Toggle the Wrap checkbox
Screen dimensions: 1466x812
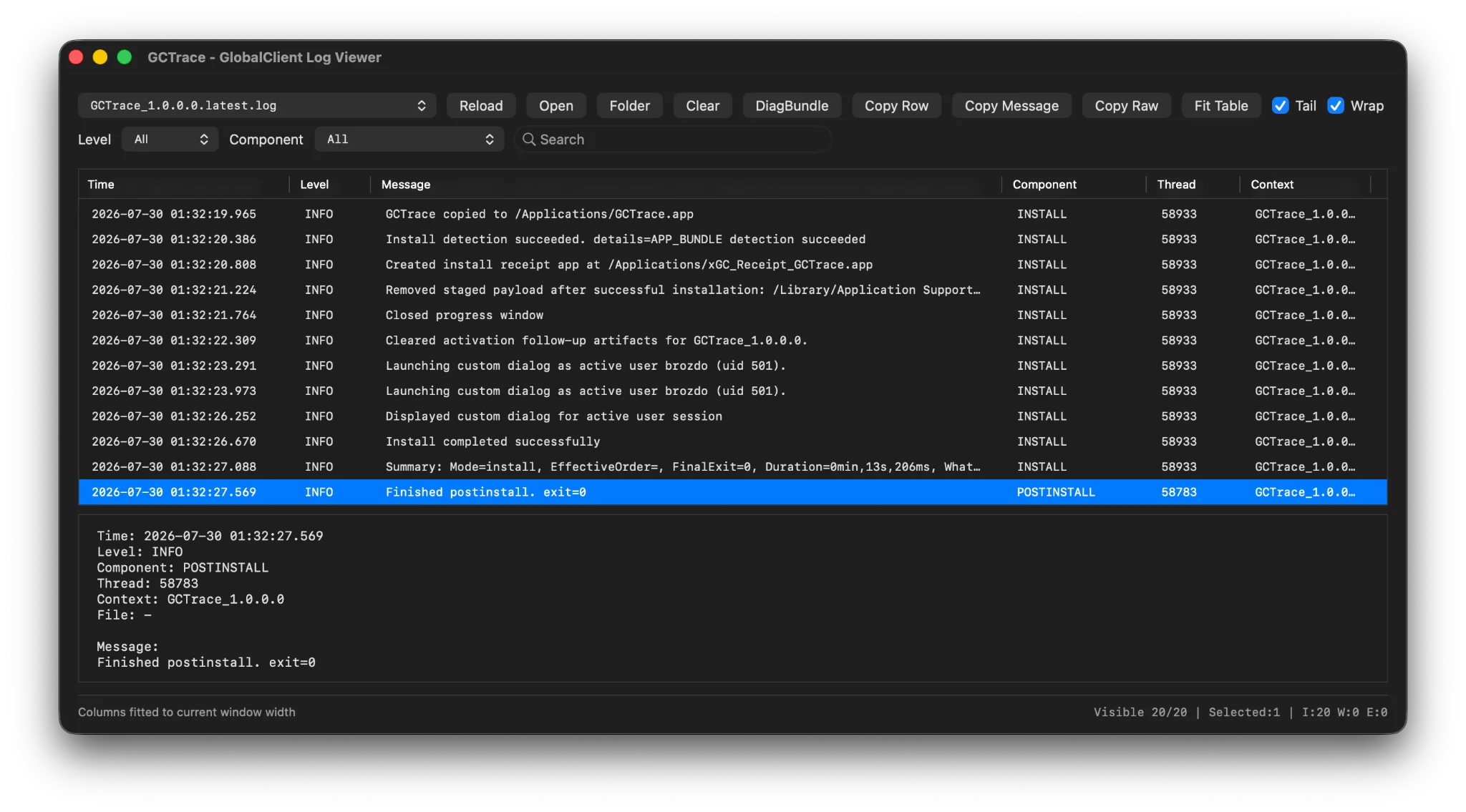pyautogui.click(x=1336, y=106)
